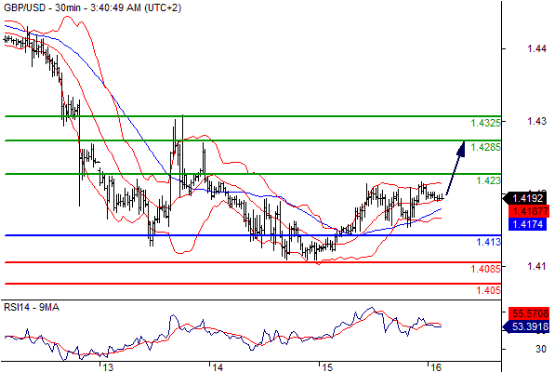Click date label 16 on time axis

(x=437, y=367)
